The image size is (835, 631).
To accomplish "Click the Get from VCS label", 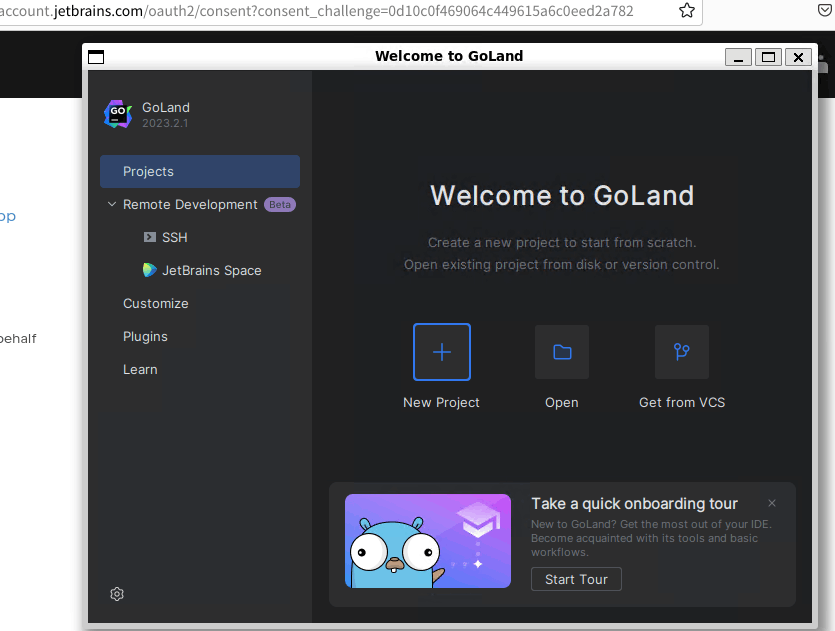I will point(682,403).
